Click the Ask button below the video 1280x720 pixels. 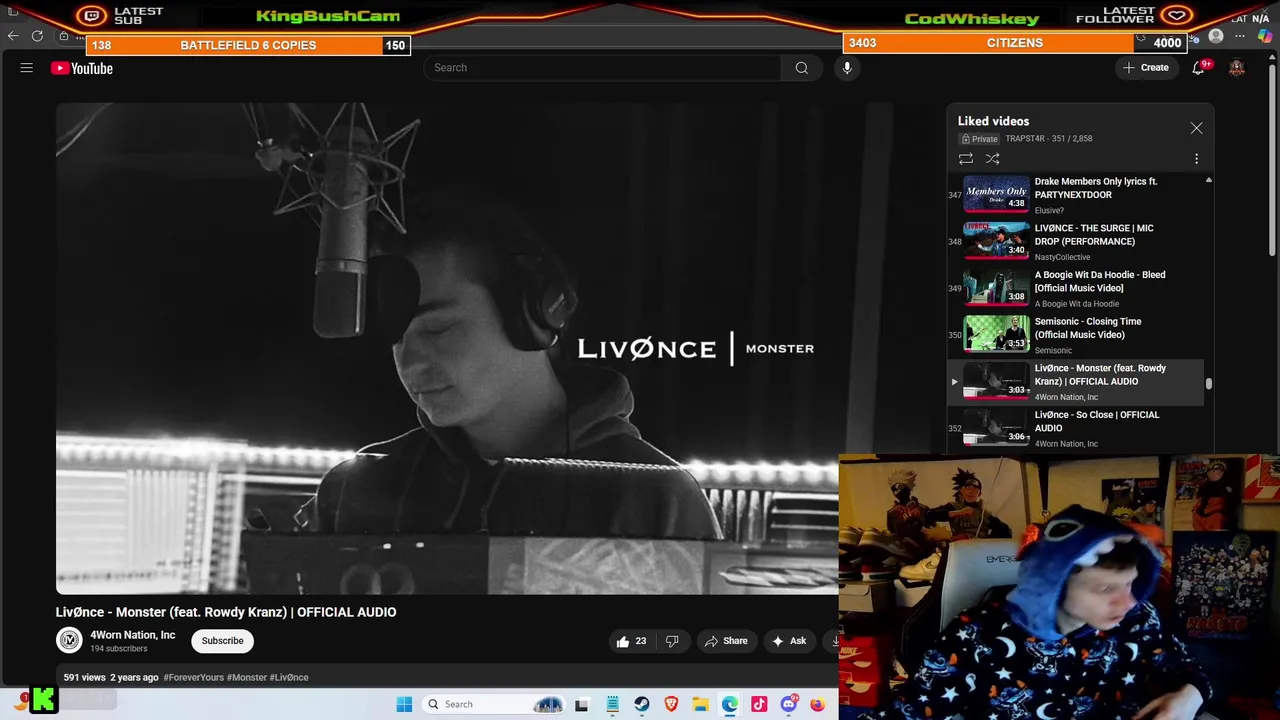(789, 641)
